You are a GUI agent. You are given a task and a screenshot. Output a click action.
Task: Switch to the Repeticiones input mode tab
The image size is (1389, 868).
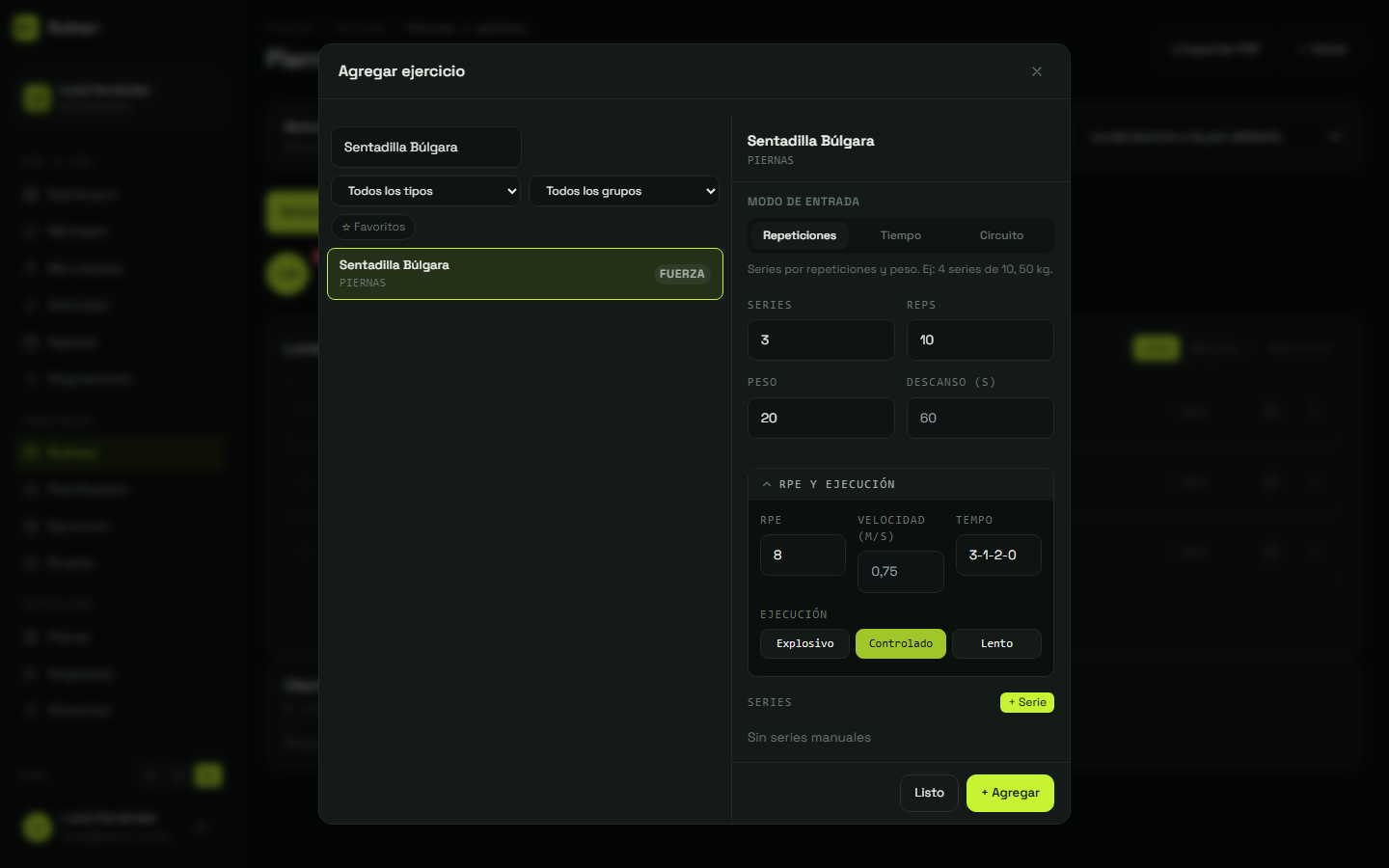click(x=800, y=235)
